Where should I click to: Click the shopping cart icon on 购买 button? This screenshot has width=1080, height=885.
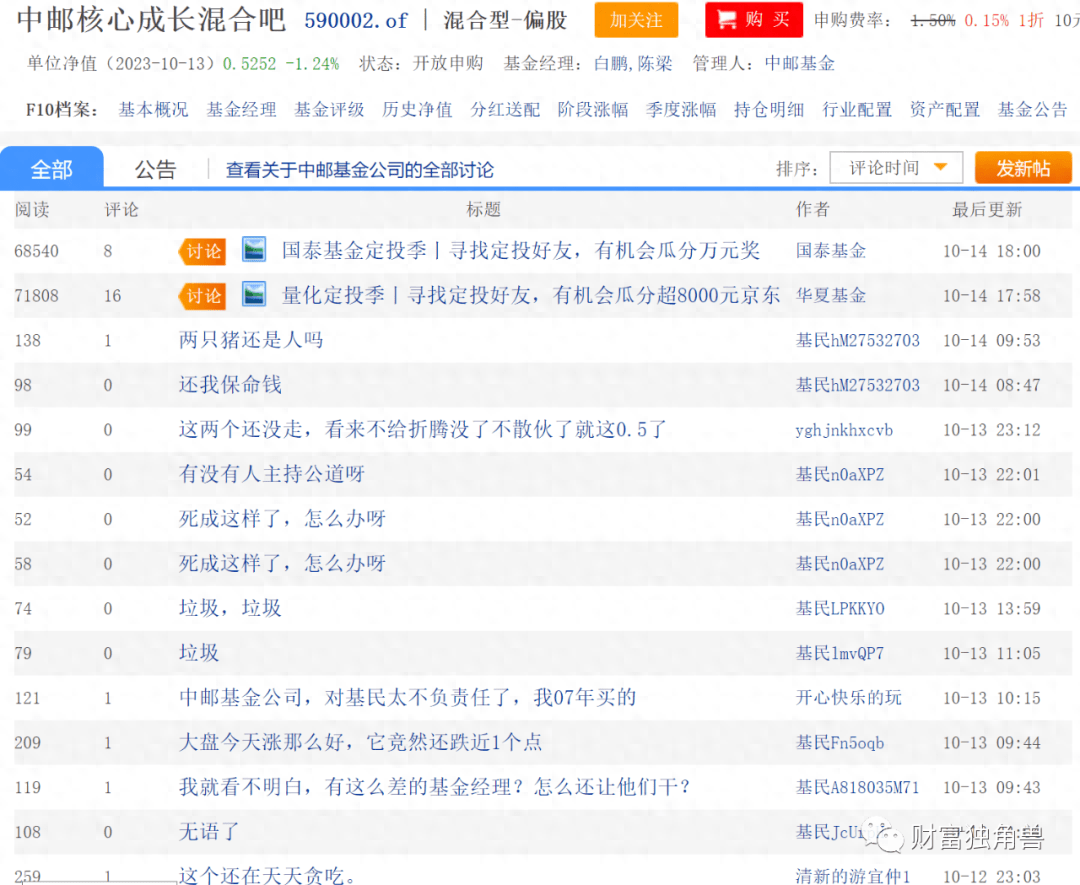725,21
